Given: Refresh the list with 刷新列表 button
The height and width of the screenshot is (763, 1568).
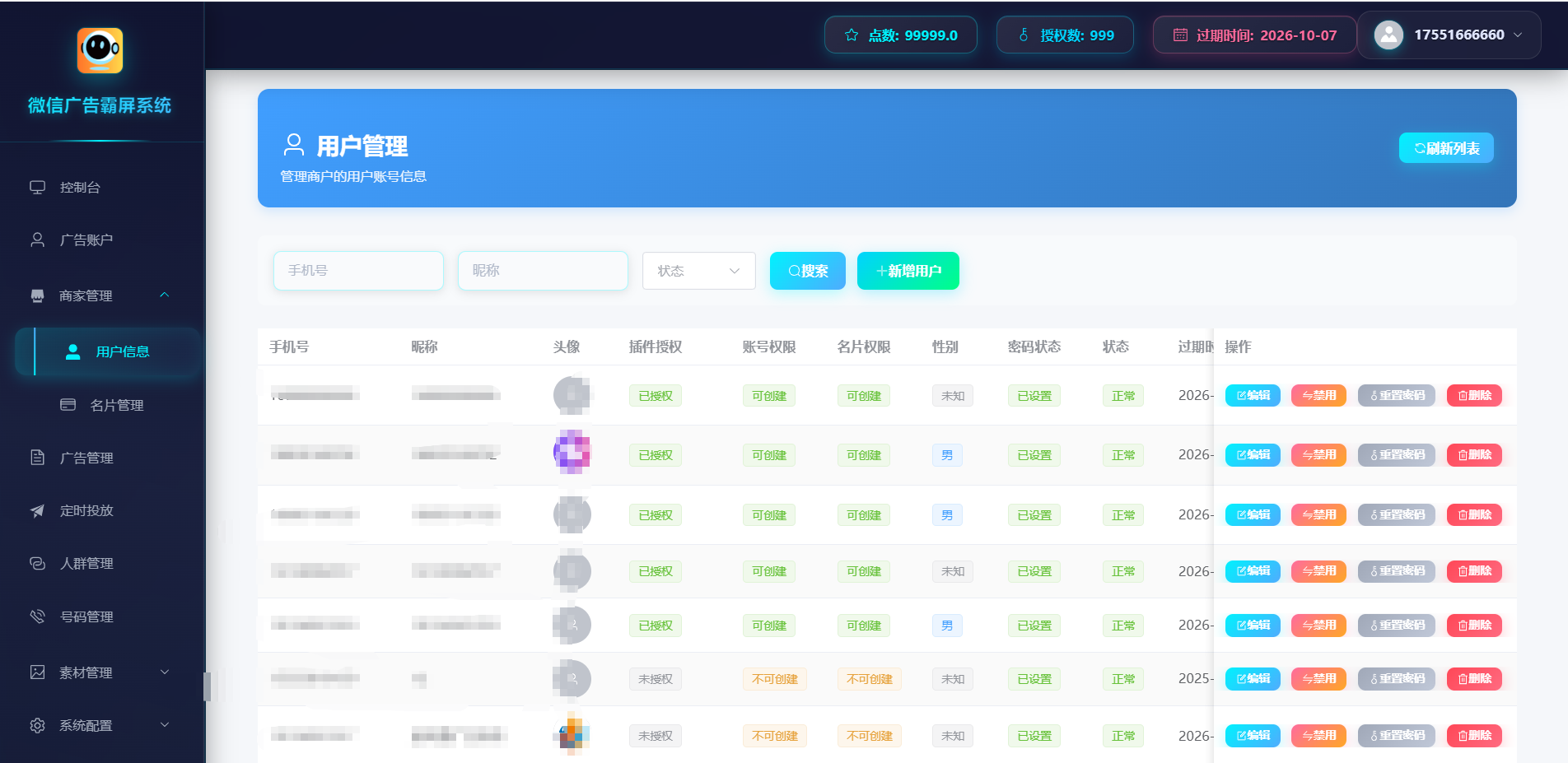Looking at the screenshot, I should (1446, 148).
